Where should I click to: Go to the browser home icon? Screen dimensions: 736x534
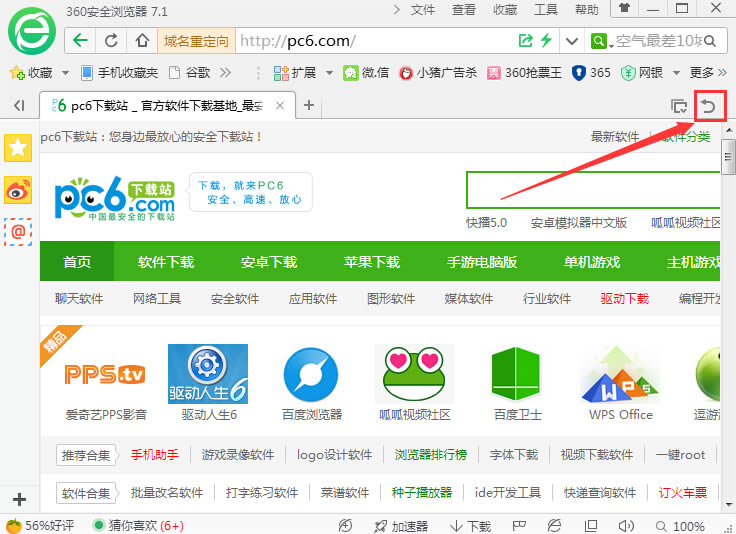point(142,40)
